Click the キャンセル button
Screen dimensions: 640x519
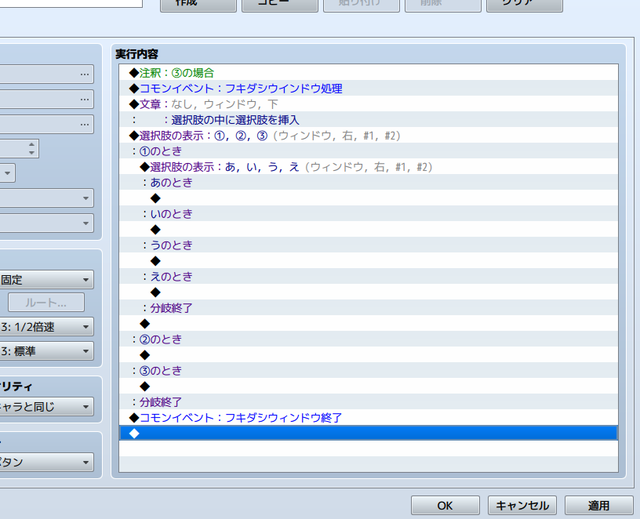(x=522, y=506)
